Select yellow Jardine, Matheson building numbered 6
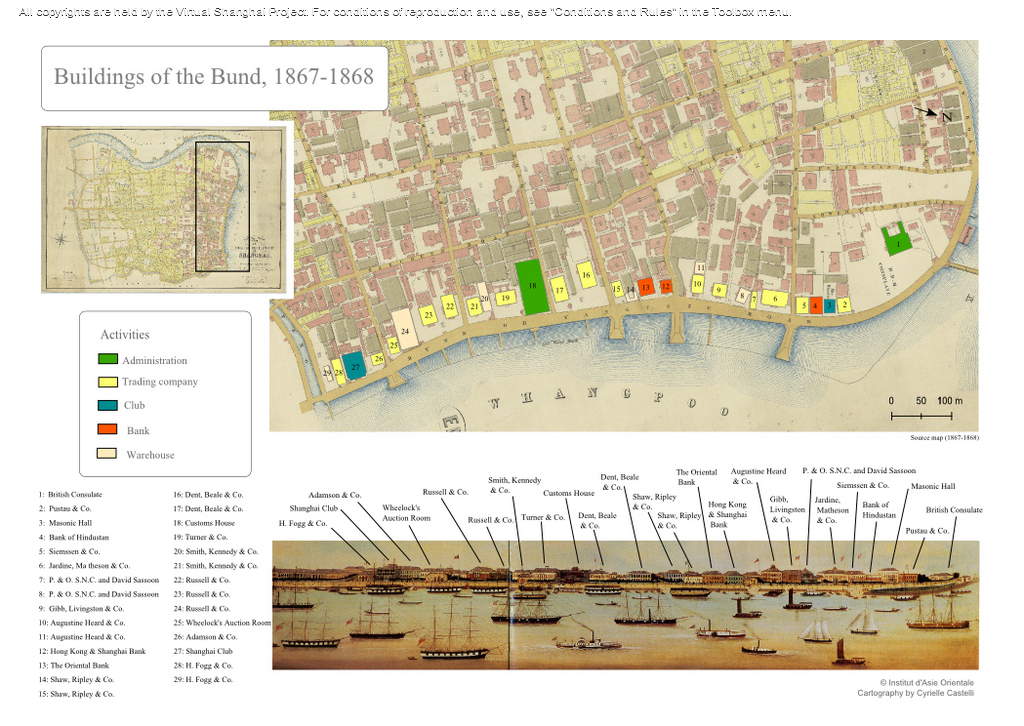Screen dimensions: 1024x726 (x=774, y=298)
